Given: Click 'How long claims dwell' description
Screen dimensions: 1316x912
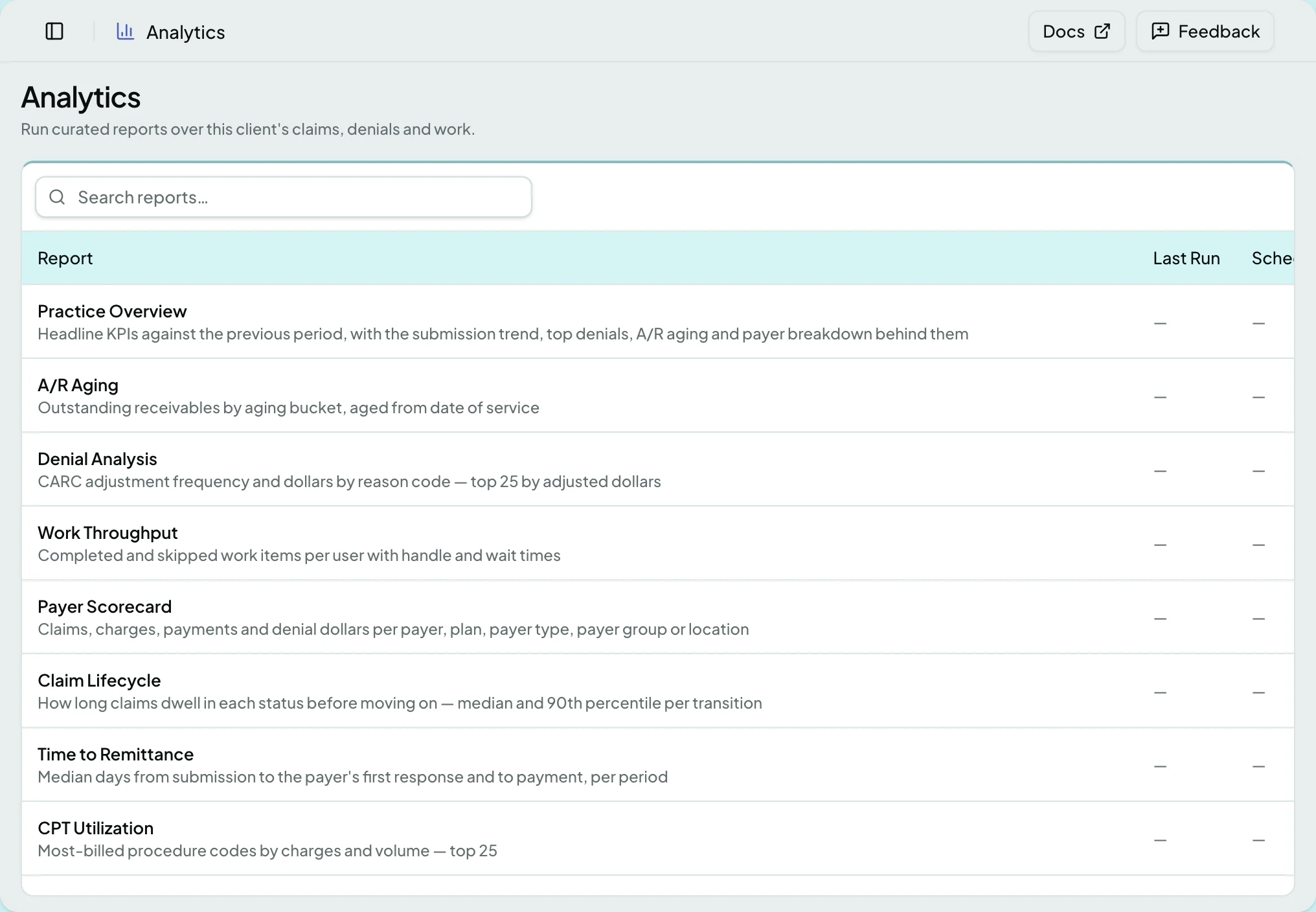Looking at the screenshot, I should 400,703.
